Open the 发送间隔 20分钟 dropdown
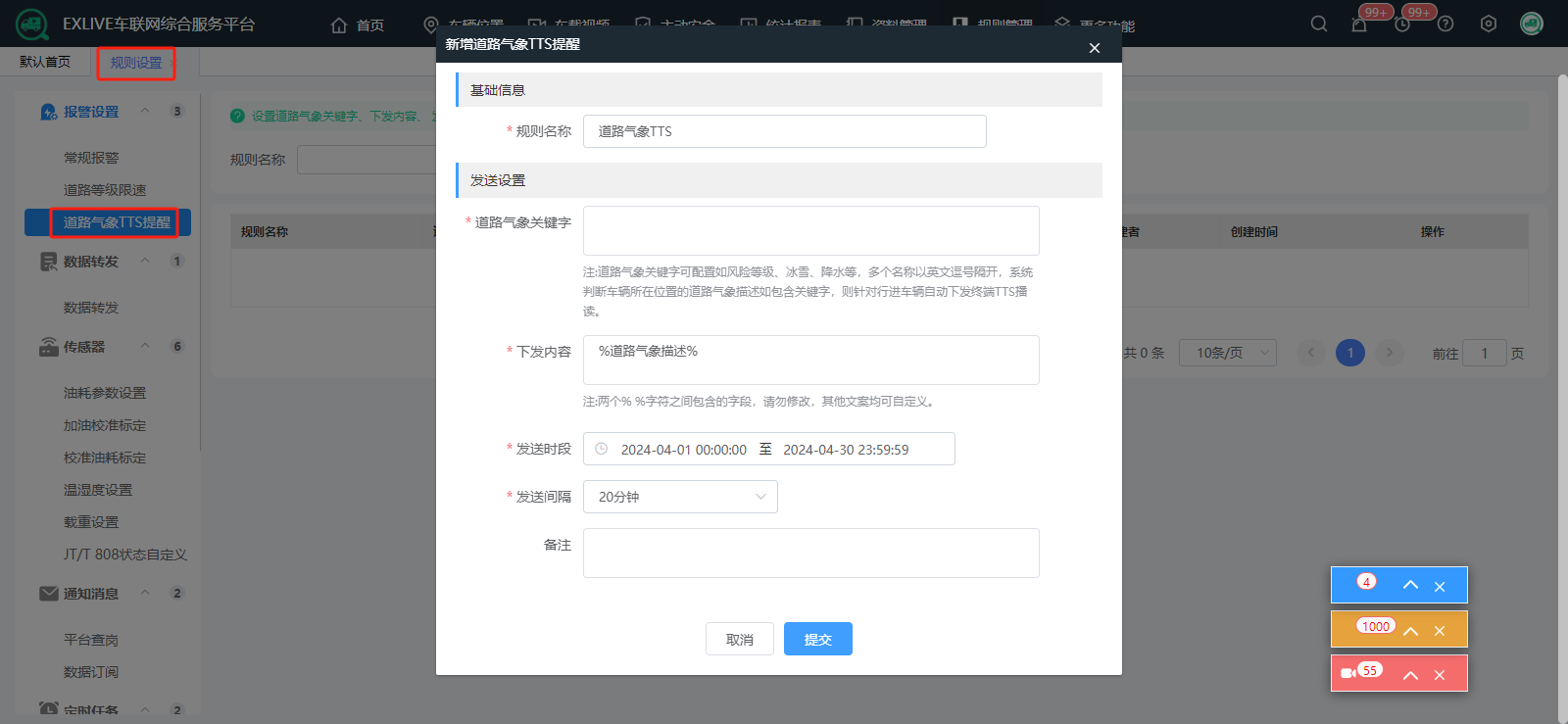1568x724 pixels. click(680, 497)
